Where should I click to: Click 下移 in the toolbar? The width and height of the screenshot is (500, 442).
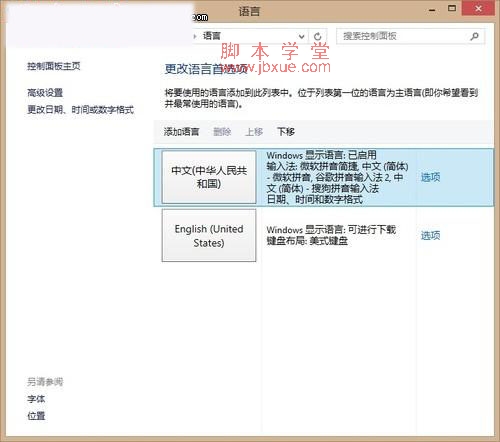286,132
